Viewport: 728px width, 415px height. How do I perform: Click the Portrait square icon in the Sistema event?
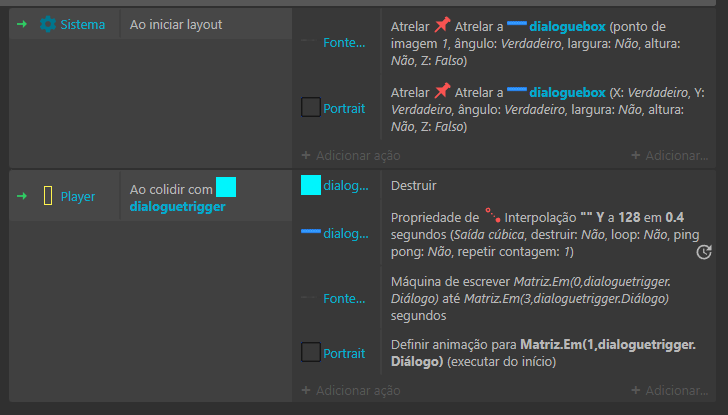point(311,108)
